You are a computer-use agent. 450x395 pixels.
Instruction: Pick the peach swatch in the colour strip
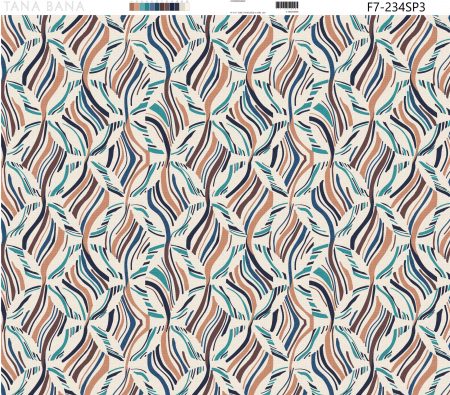click(137, 7)
